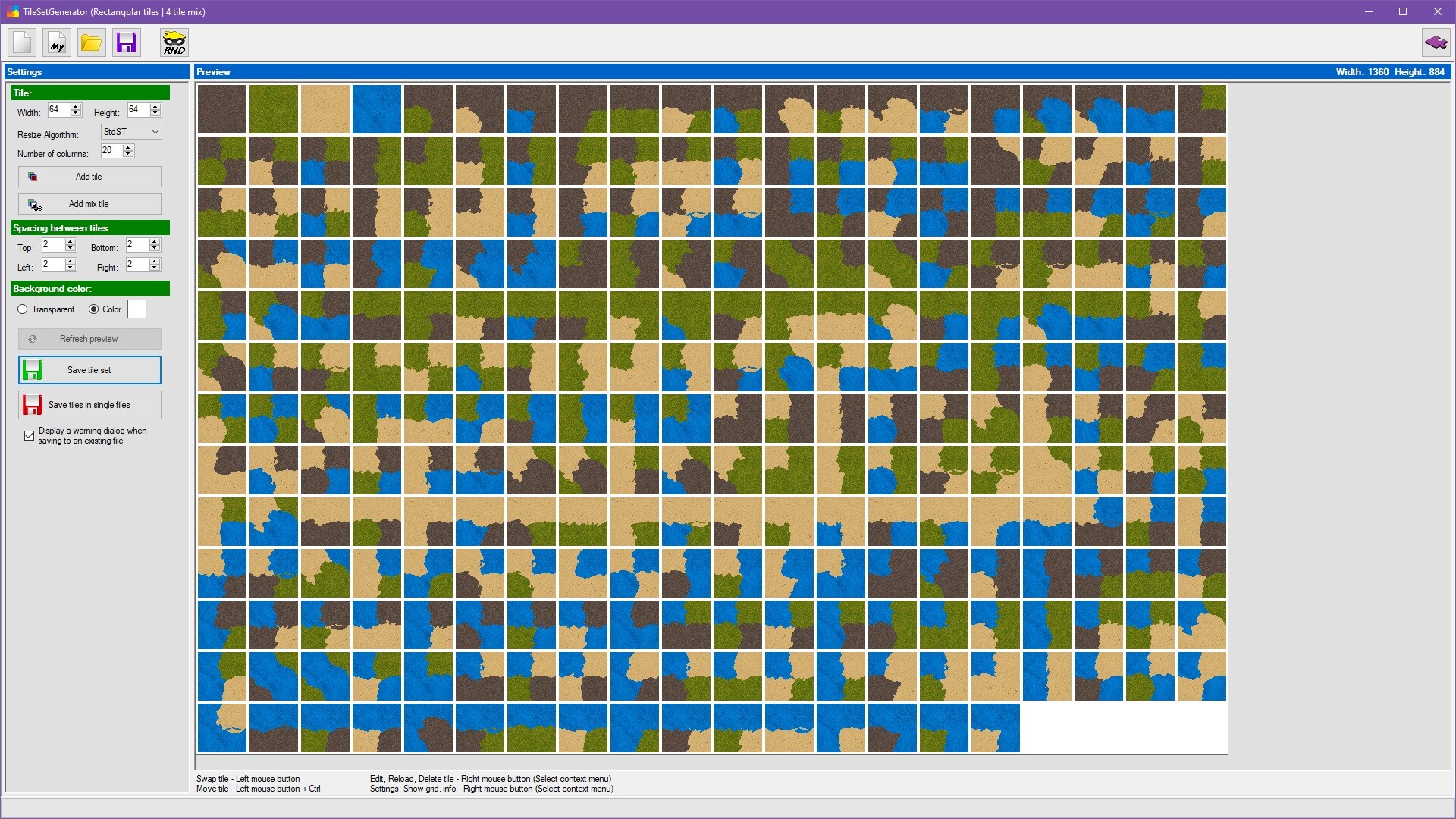This screenshot has height=819, width=1456.
Task: Click the 'My' template document icon
Action: click(x=57, y=42)
